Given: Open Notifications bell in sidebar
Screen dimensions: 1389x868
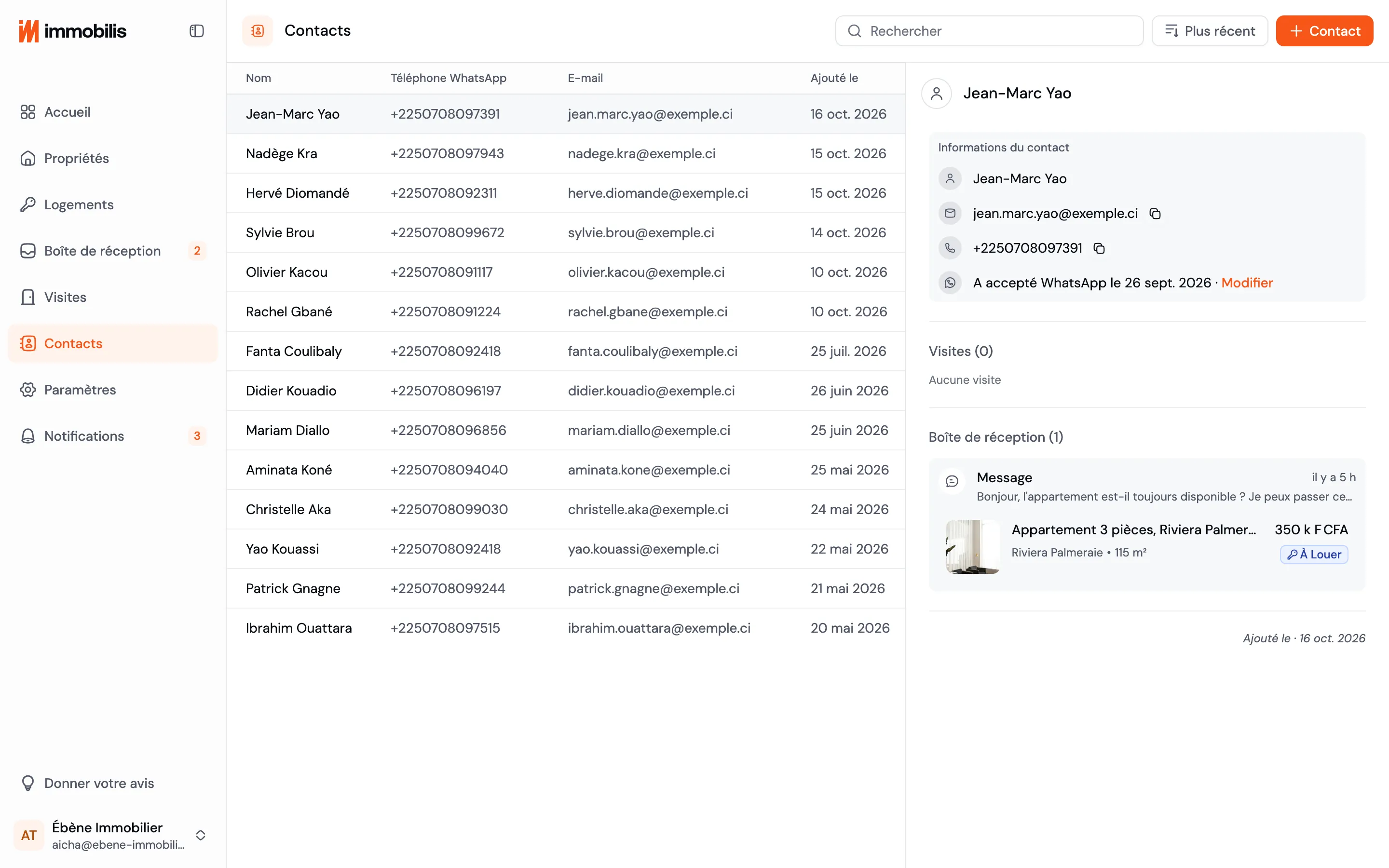Looking at the screenshot, I should 27,436.
